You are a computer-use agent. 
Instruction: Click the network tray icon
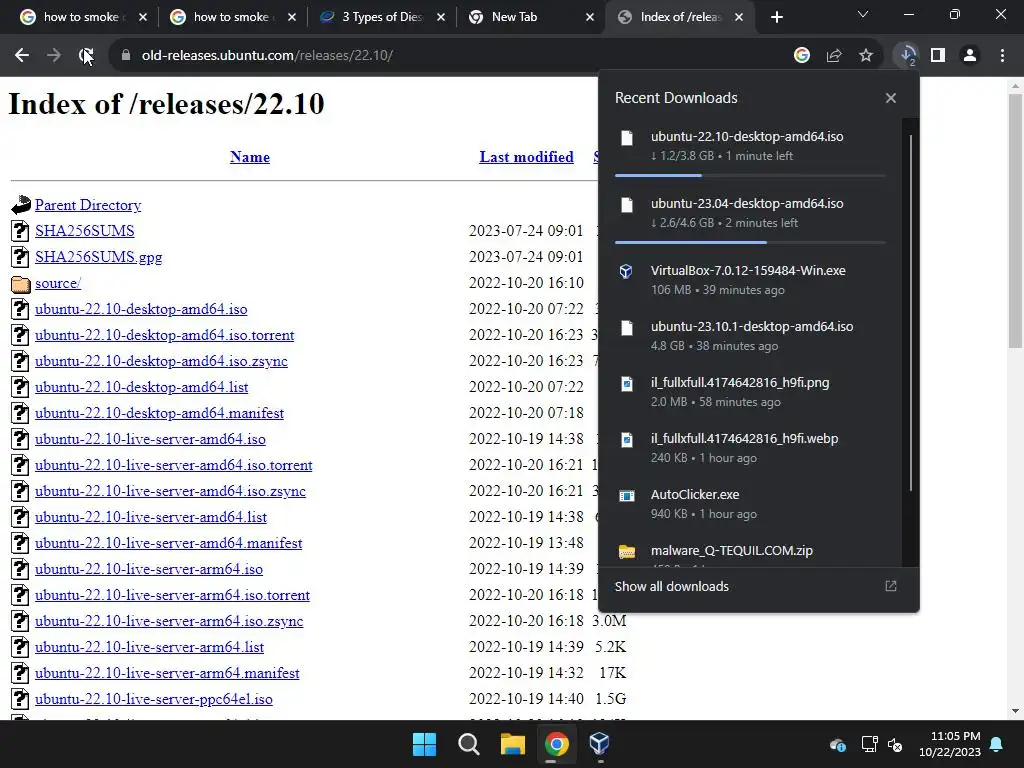click(x=869, y=744)
